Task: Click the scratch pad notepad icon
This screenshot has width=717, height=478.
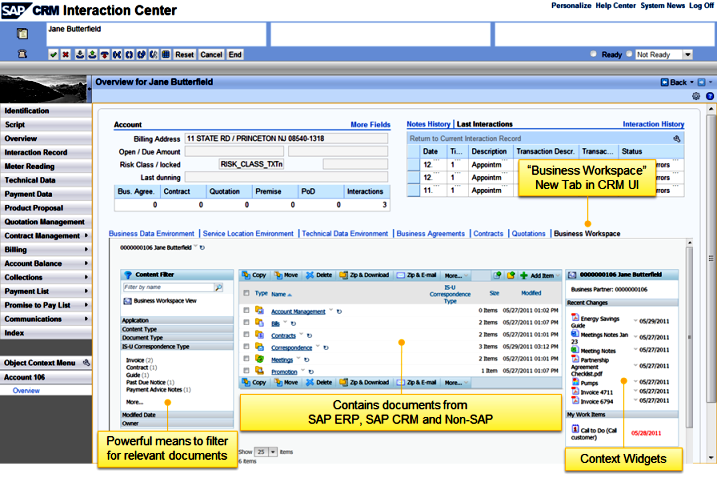Action: tap(22, 33)
